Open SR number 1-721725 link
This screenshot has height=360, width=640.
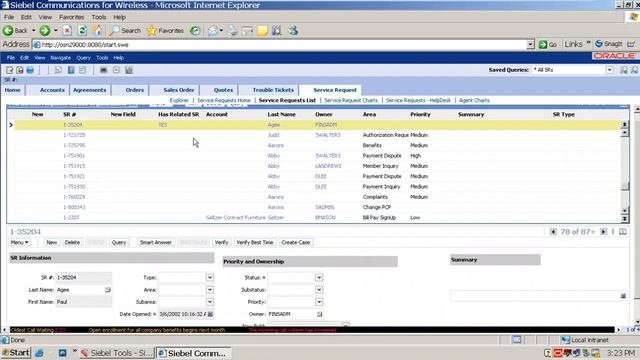[x=74, y=135]
